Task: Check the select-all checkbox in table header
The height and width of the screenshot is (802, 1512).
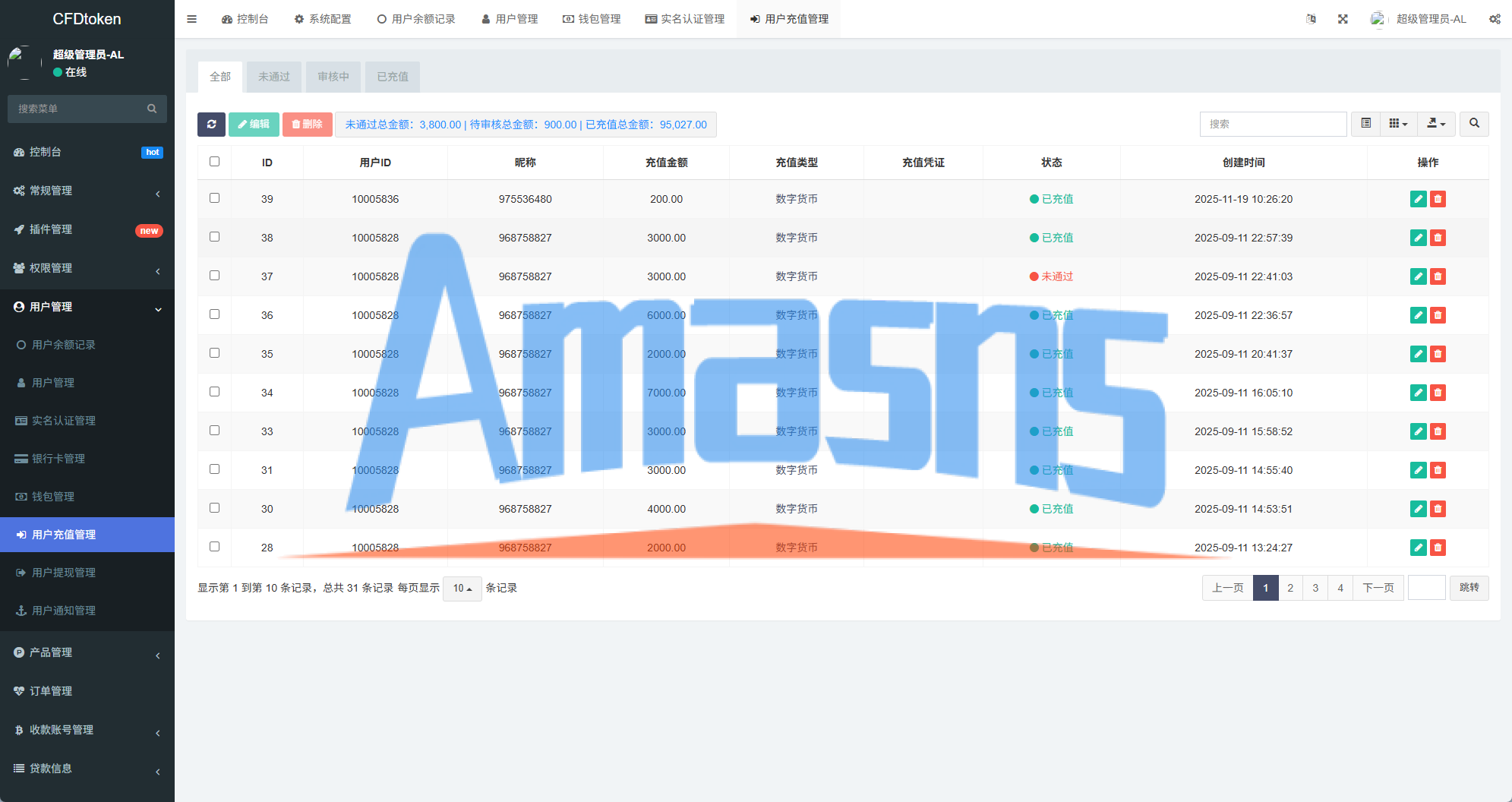Action: point(214,162)
